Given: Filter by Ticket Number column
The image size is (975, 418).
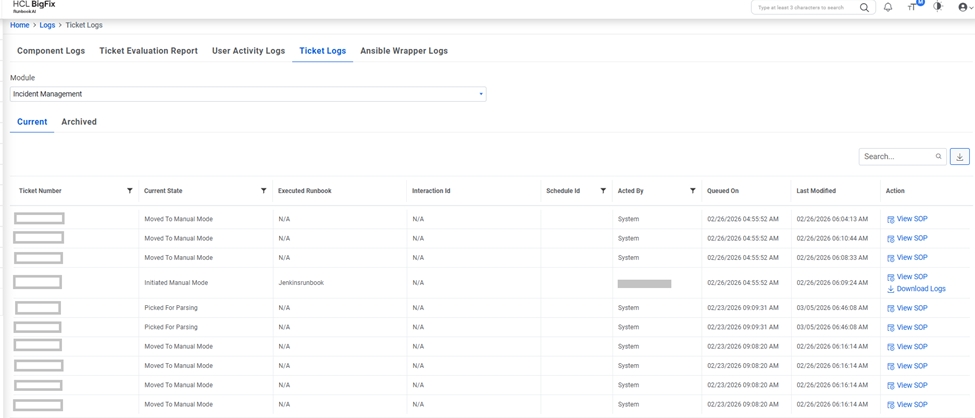Looking at the screenshot, I should click(130, 191).
